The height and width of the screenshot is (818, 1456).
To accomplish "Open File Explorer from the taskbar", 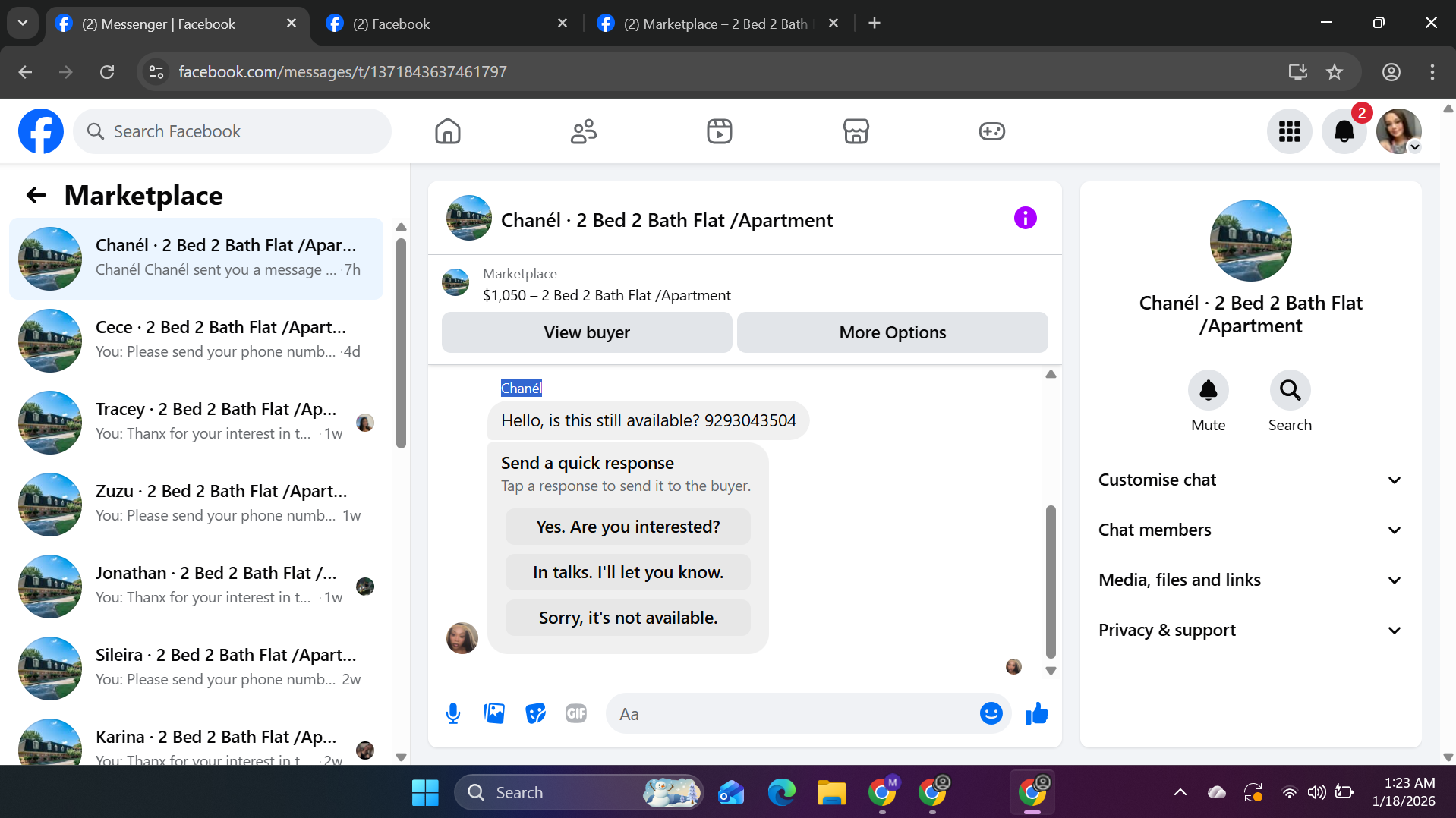I will coord(831,792).
